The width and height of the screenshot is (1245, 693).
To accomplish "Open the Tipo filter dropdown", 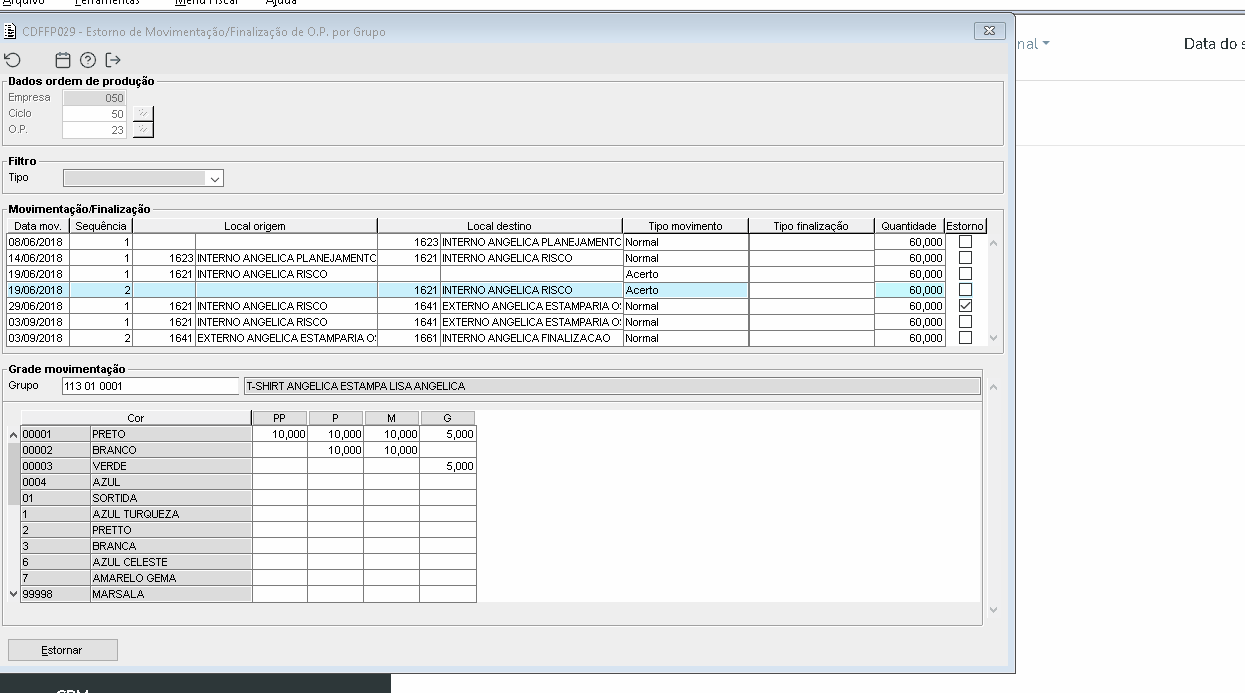I will [214, 178].
